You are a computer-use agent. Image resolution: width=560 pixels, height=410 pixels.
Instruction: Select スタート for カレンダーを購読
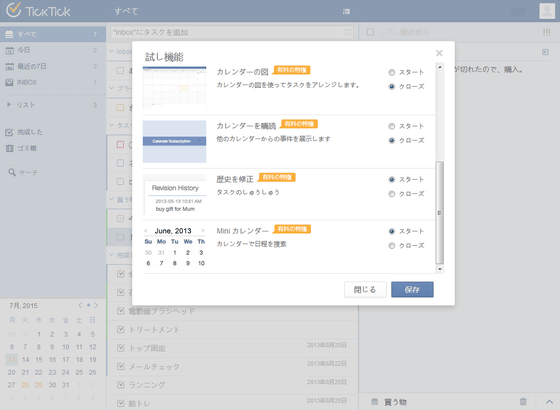click(x=392, y=126)
